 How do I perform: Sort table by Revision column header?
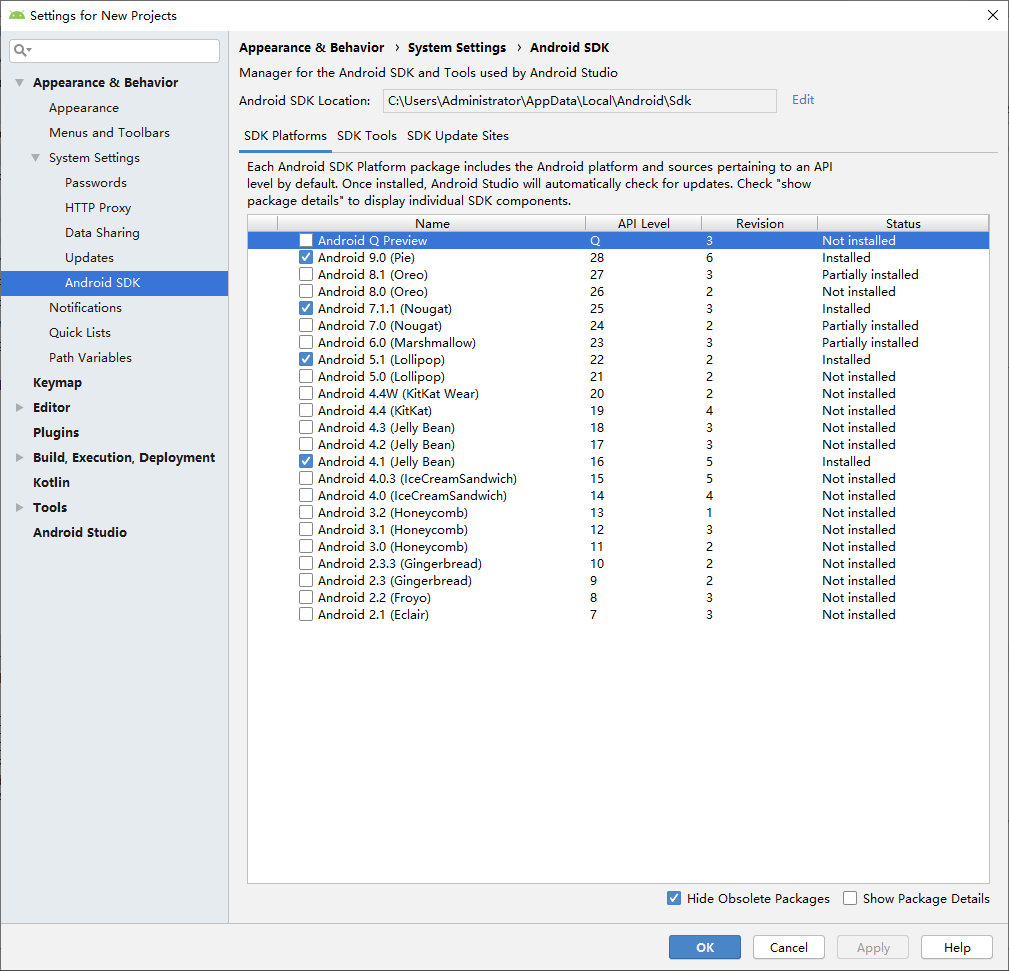[x=759, y=223]
